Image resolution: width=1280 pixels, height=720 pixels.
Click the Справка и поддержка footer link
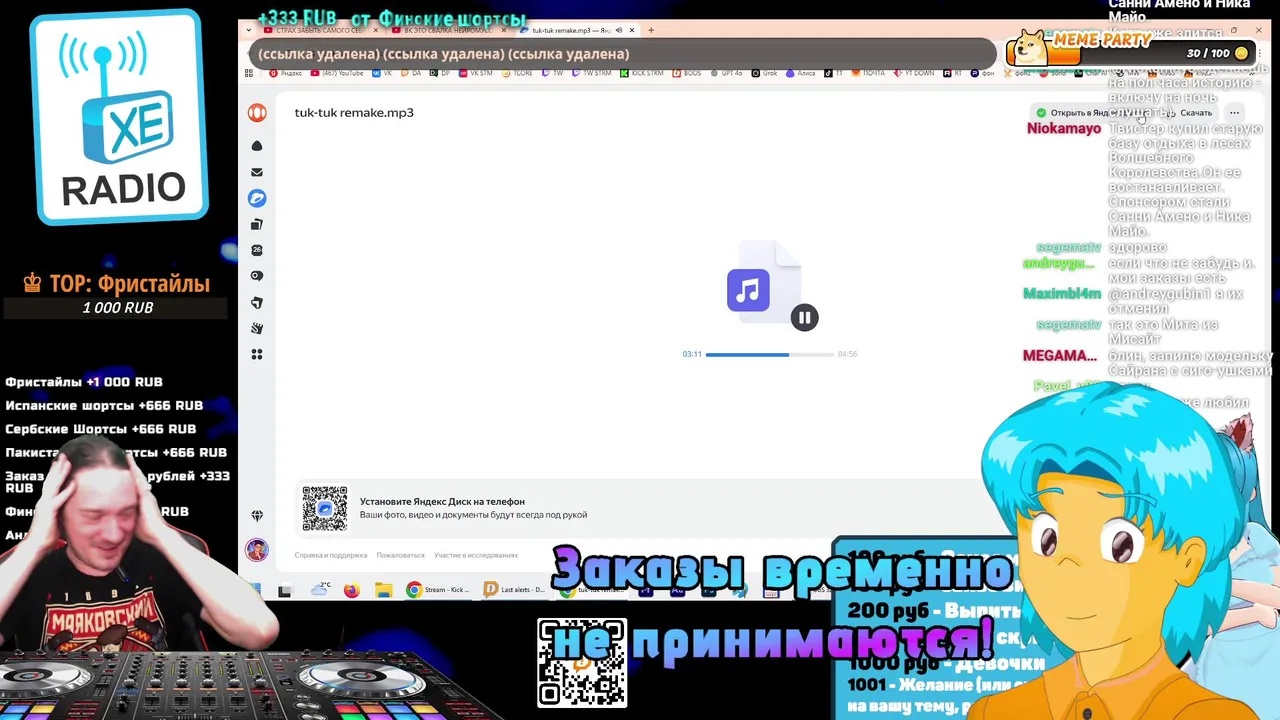click(x=331, y=555)
